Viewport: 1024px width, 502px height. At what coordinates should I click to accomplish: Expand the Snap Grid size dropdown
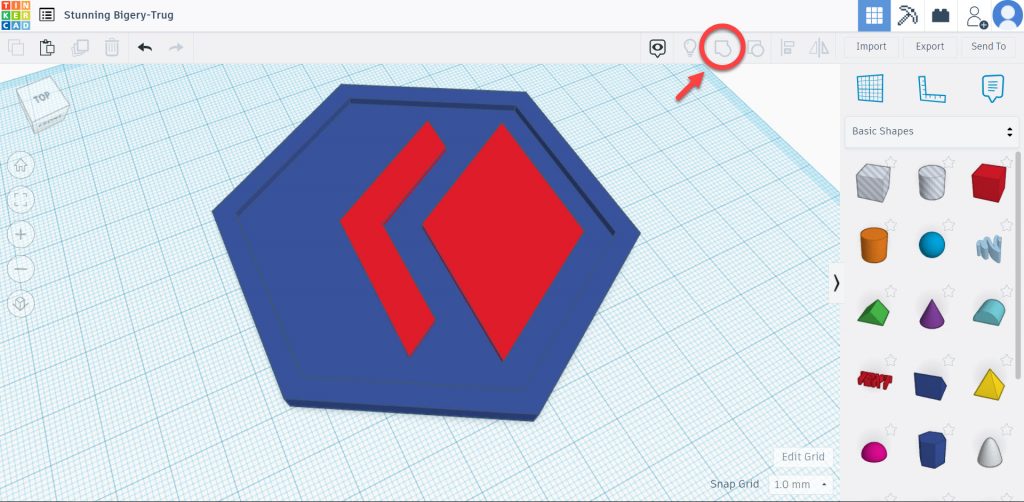[x=802, y=484]
